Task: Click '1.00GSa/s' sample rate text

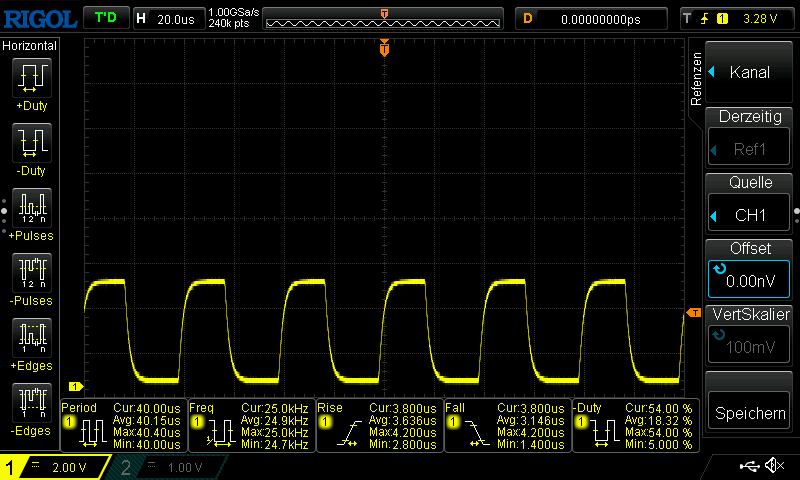Action: (x=234, y=12)
